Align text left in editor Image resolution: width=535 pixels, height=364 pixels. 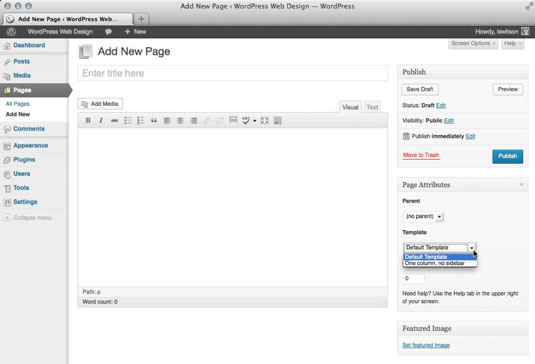pyautogui.click(x=167, y=120)
